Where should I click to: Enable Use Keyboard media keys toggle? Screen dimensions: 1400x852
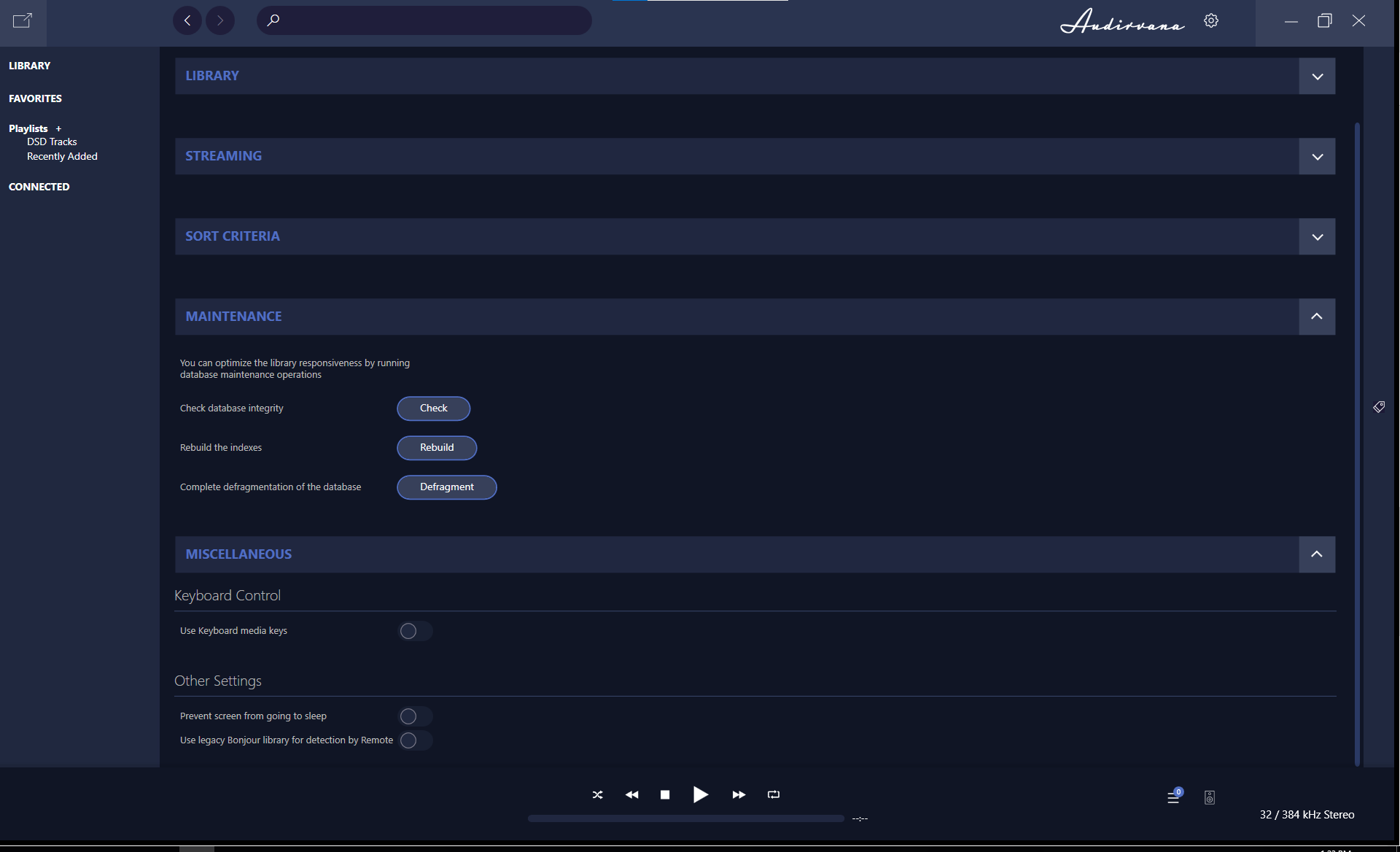[x=415, y=631]
